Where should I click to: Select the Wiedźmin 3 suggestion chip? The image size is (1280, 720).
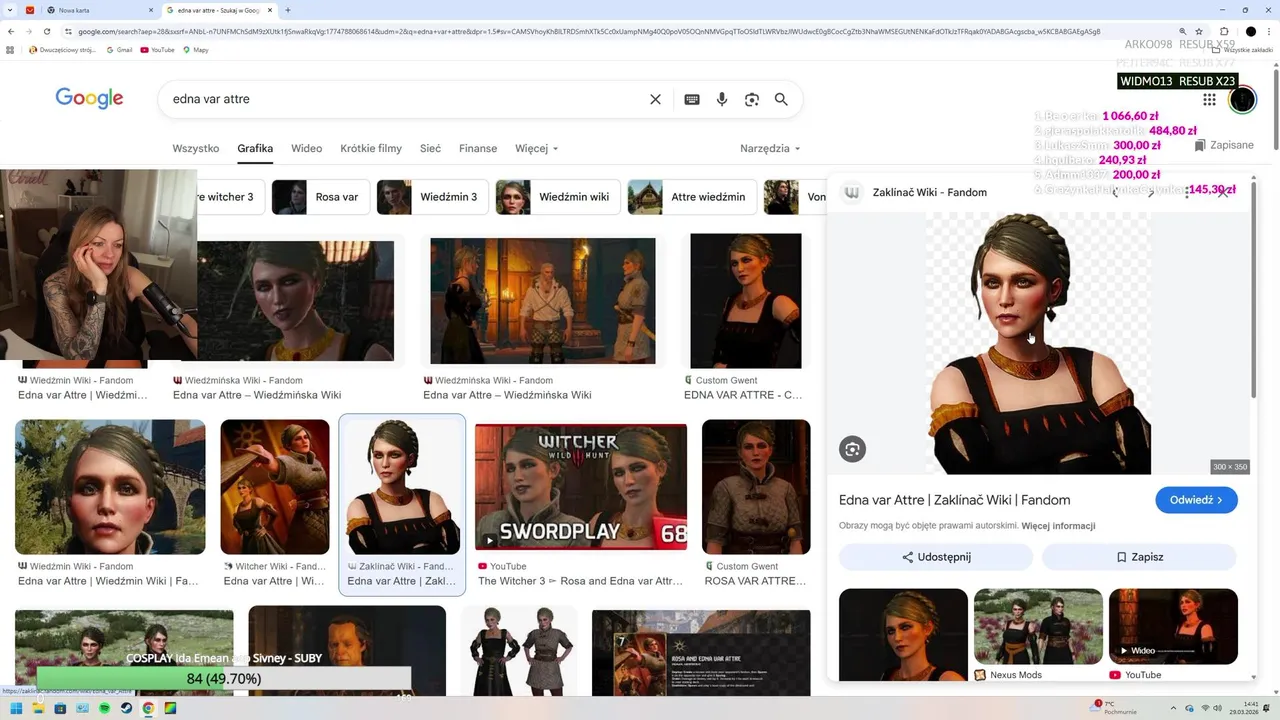tap(432, 197)
